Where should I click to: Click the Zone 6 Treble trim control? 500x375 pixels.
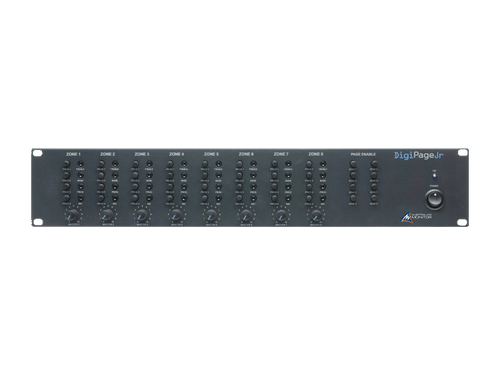point(253,164)
